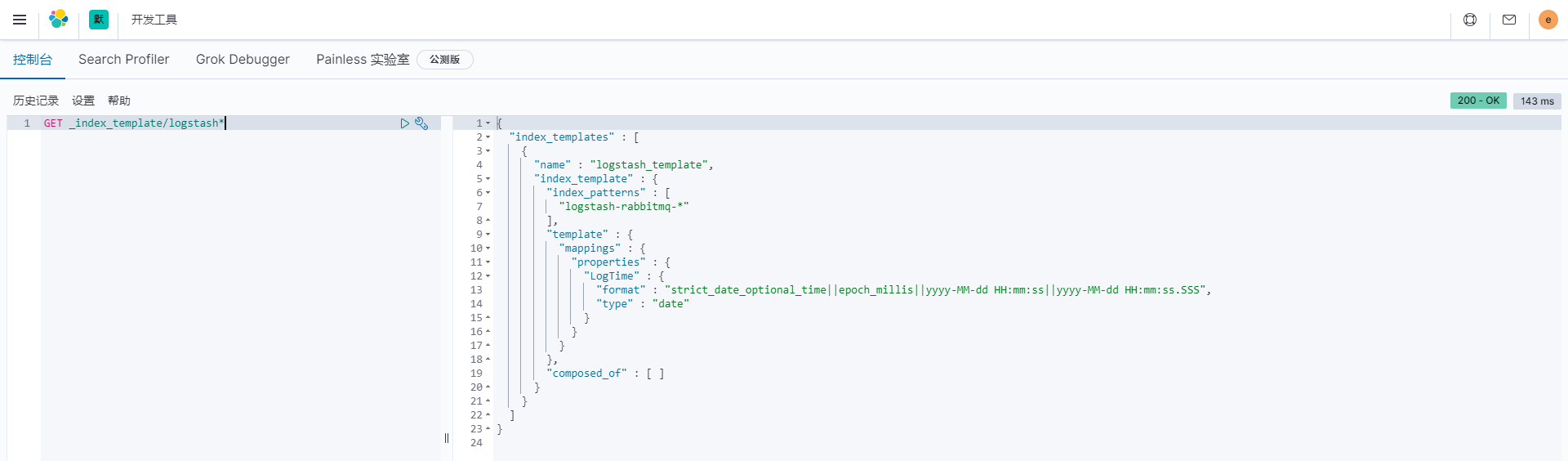Switch to the Grok Debugger tab

pos(243,60)
